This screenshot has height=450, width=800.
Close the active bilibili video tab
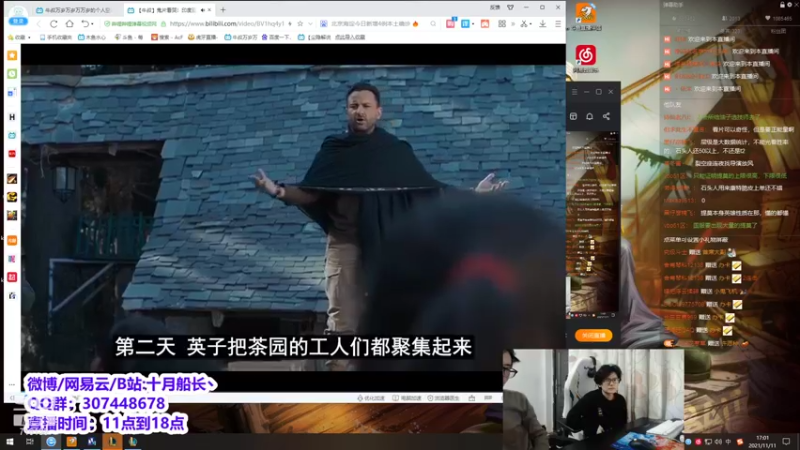(209, 10)
